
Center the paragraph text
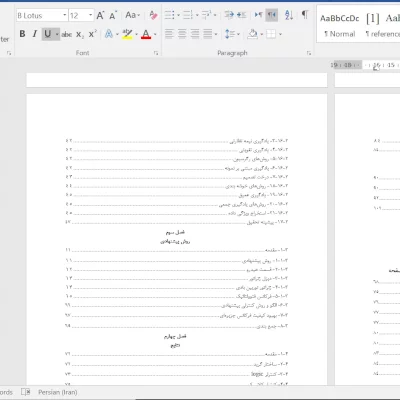[x=182, y=34]
